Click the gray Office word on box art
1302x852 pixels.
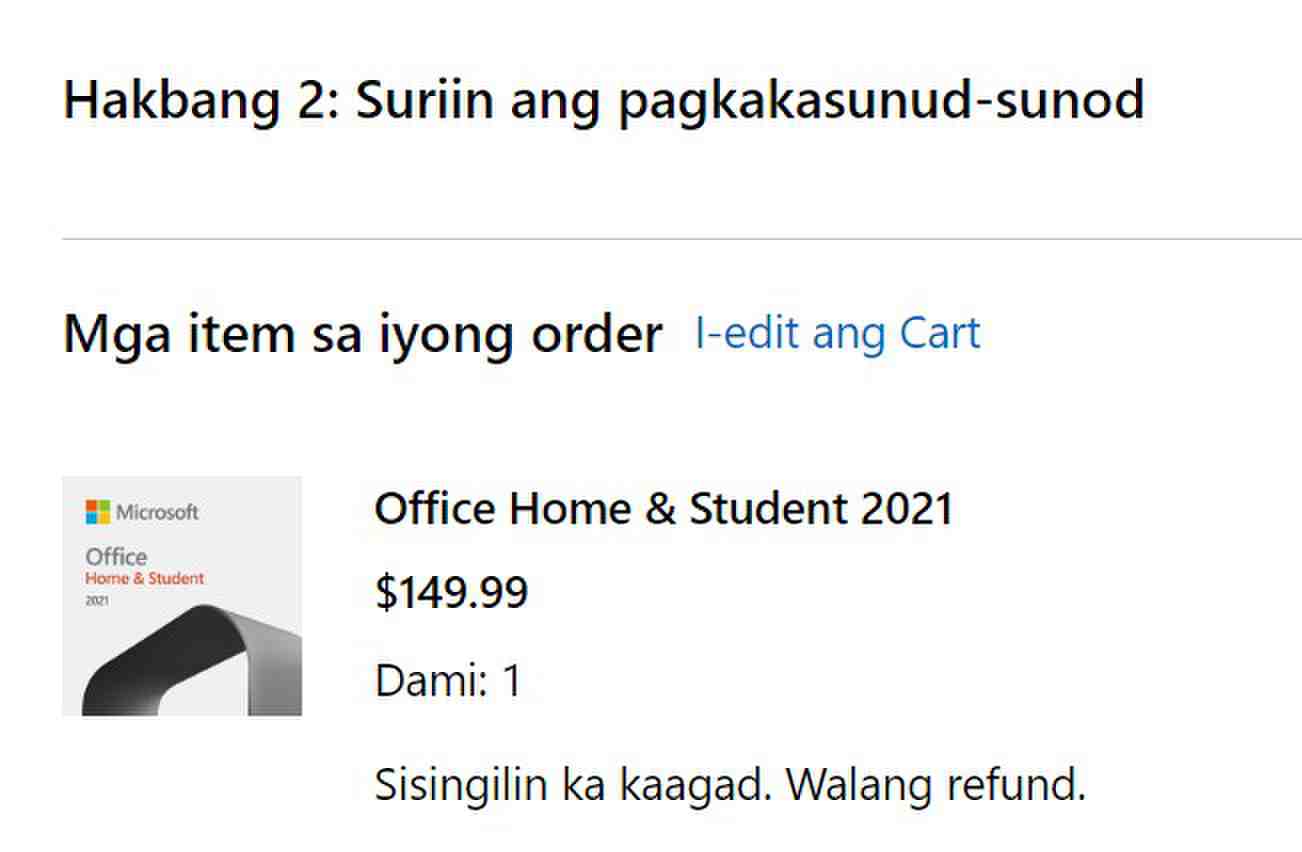coord(116,556)
